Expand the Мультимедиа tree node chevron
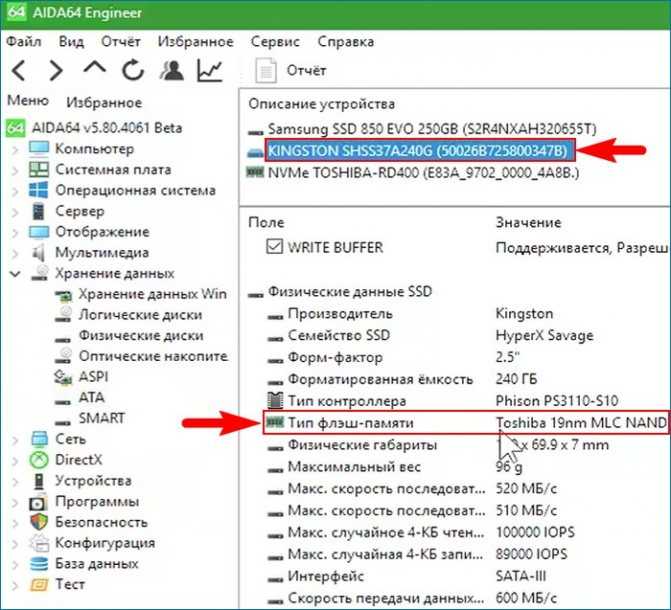 (x=15, y=253)
